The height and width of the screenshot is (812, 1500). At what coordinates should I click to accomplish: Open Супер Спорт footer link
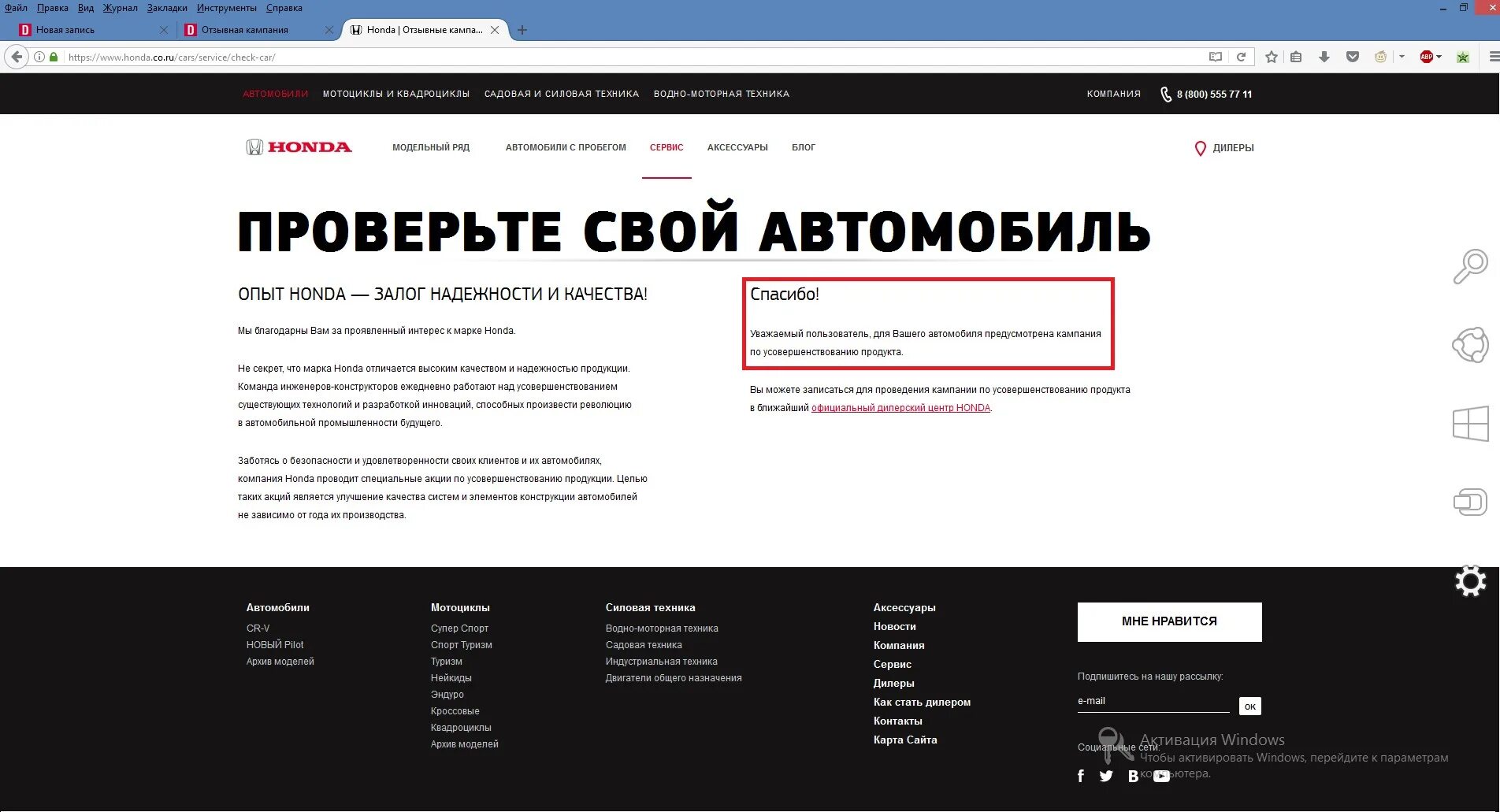point(459,628)
